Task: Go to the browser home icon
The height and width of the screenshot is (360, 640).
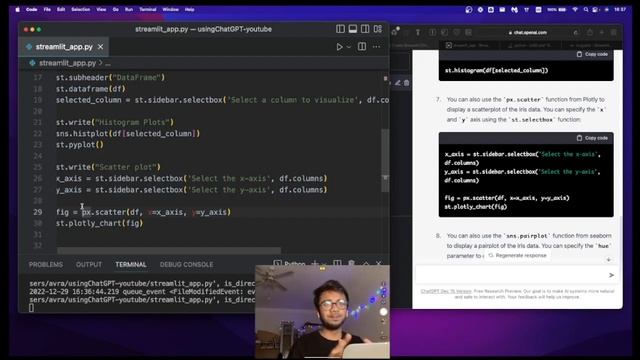Action: coord(395,32)
